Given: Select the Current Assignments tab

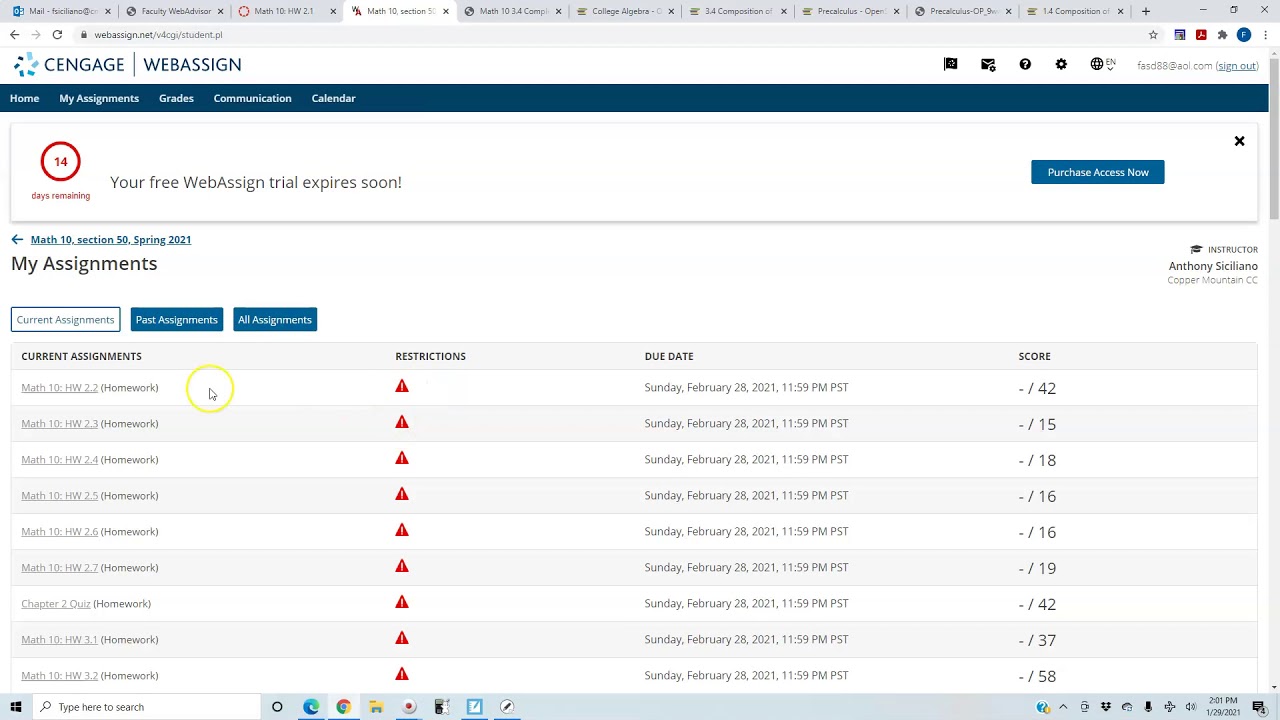Looking at the screenshot, I should [x=65, y=320].
